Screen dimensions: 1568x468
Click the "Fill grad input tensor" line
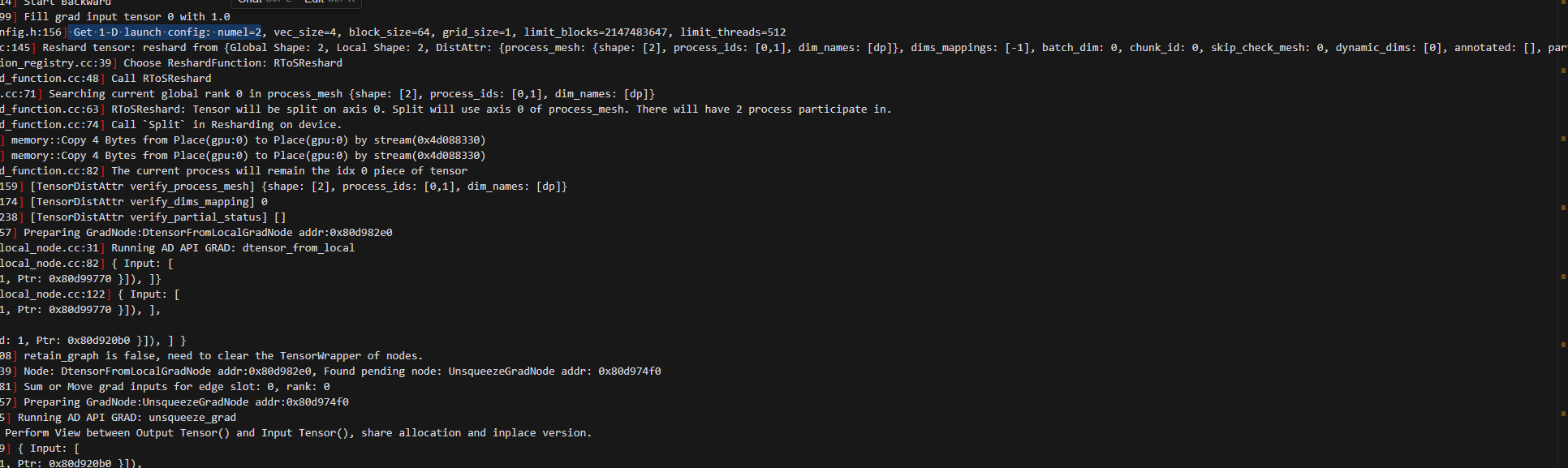127,17
